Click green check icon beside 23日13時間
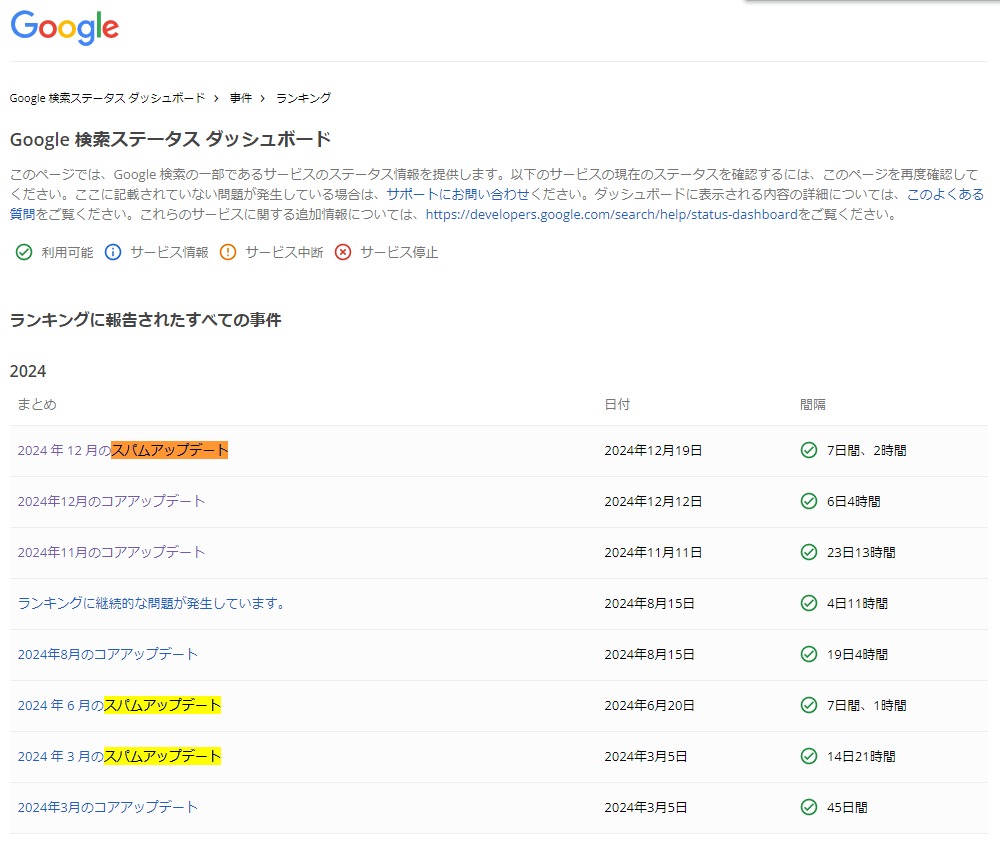Viewport: 1000px width, 848px height. coord(809,552)
